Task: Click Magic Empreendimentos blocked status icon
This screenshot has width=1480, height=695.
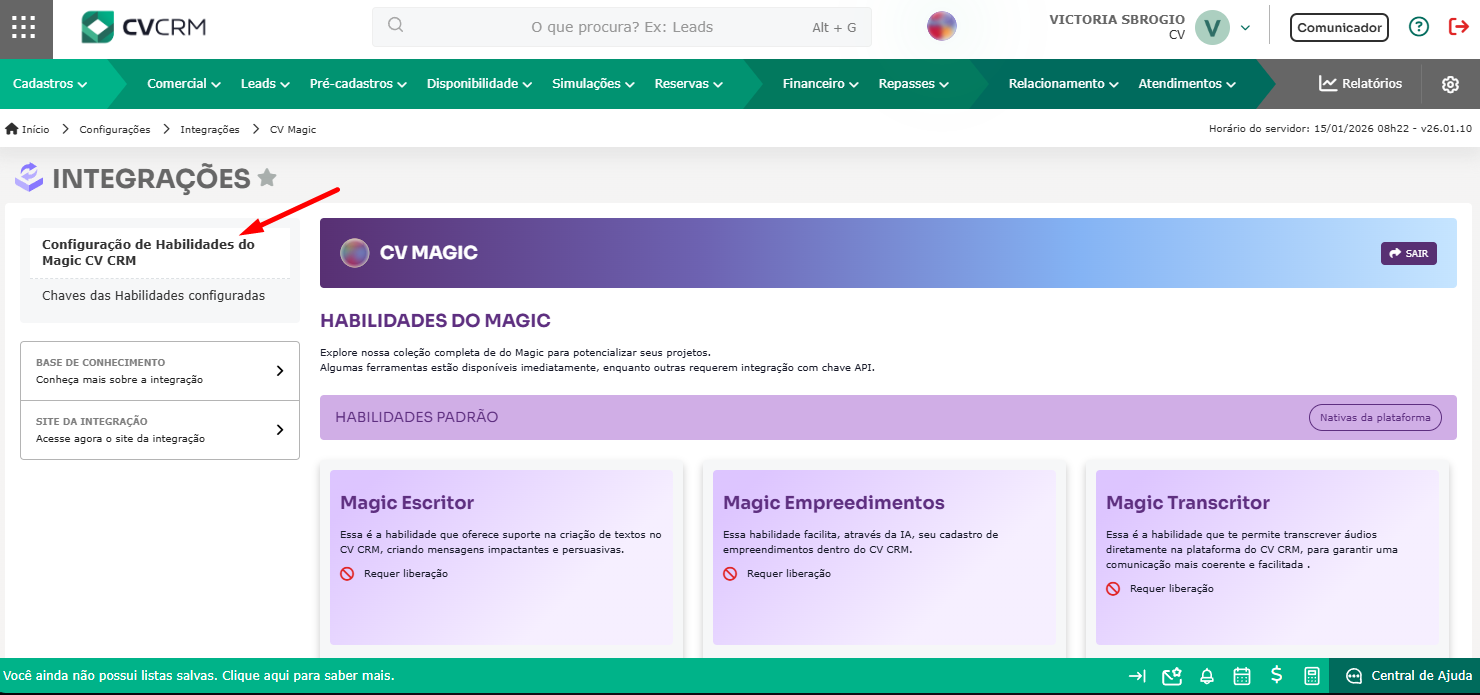Action: tap(730, 574)
